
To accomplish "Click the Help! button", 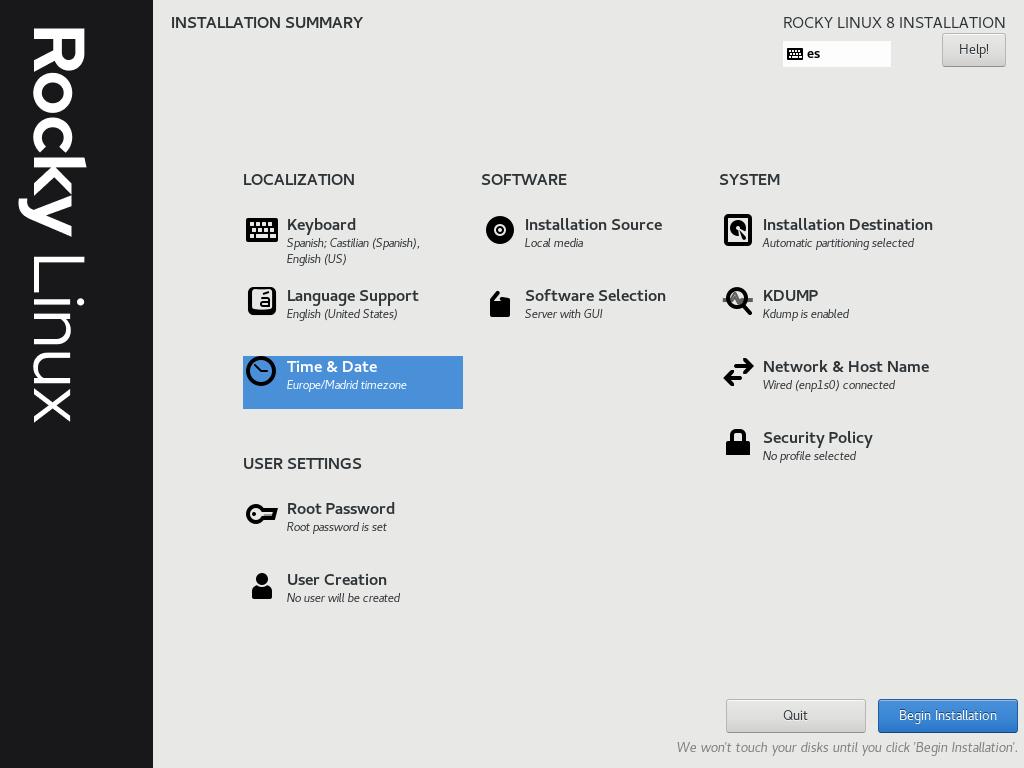I will click(974, 50).
